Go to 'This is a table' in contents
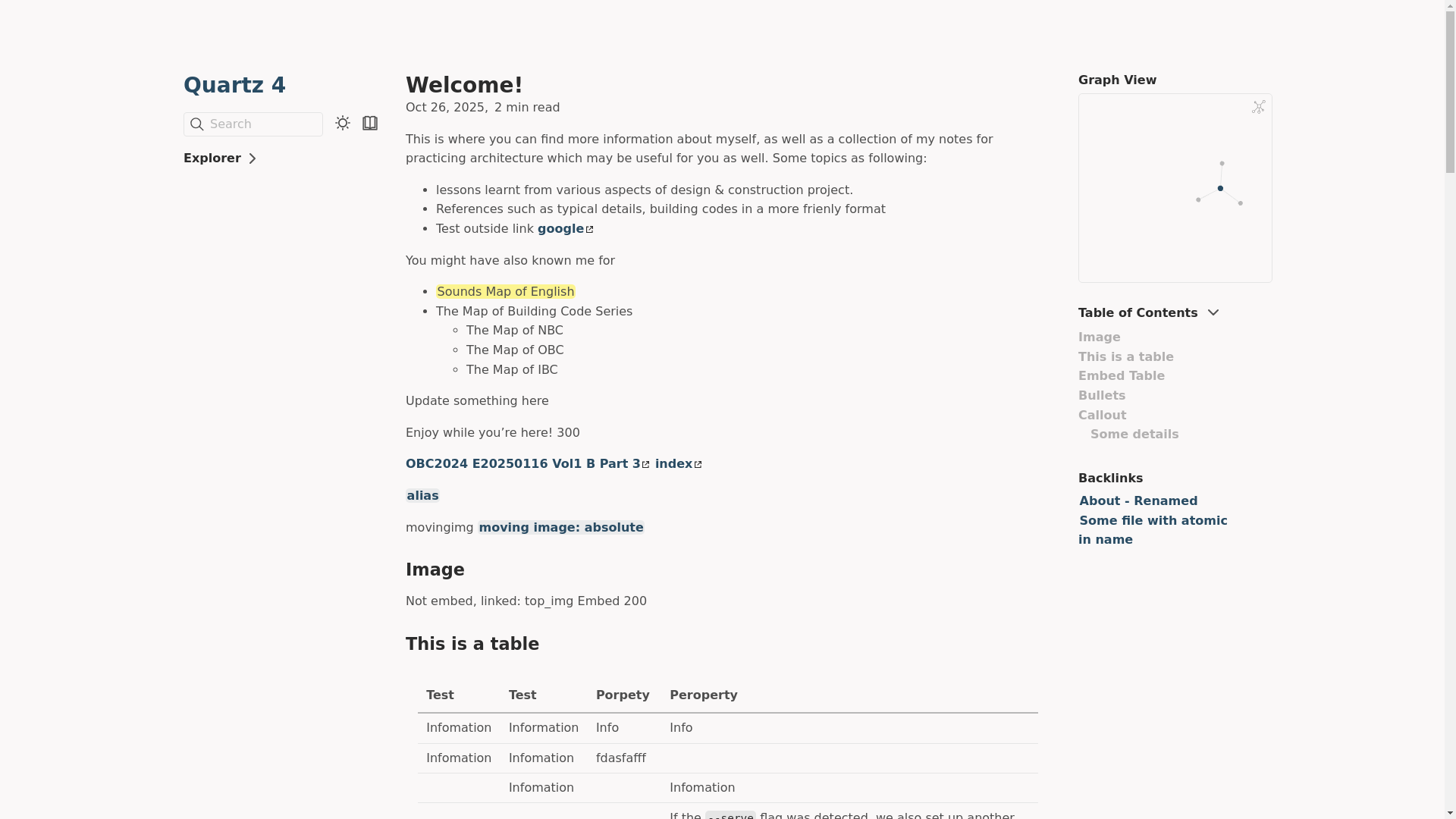 pyautogui.click(x=1125, y=357)
